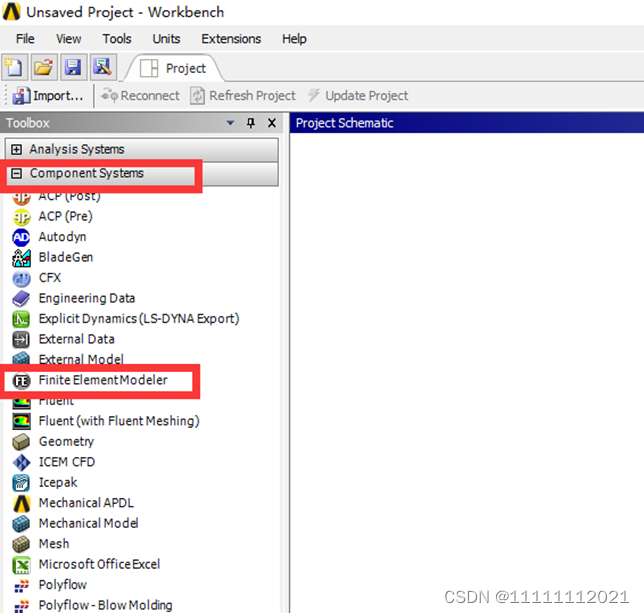Viewport: 644px width, 613px height.
Task: Select the CFX icon
Action: tap(21, 278)
